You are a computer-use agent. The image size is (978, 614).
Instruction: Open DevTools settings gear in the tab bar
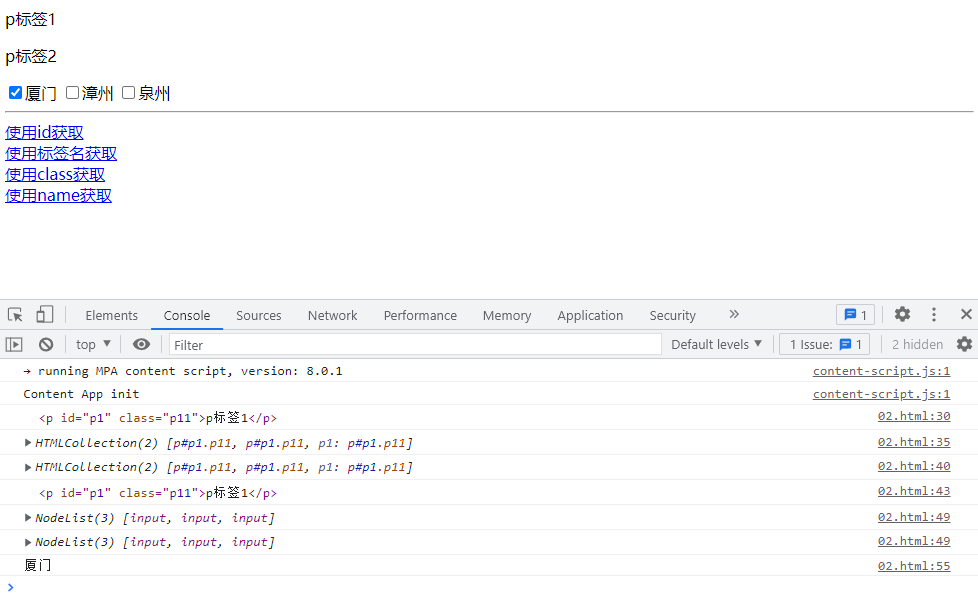click(902, 315)
